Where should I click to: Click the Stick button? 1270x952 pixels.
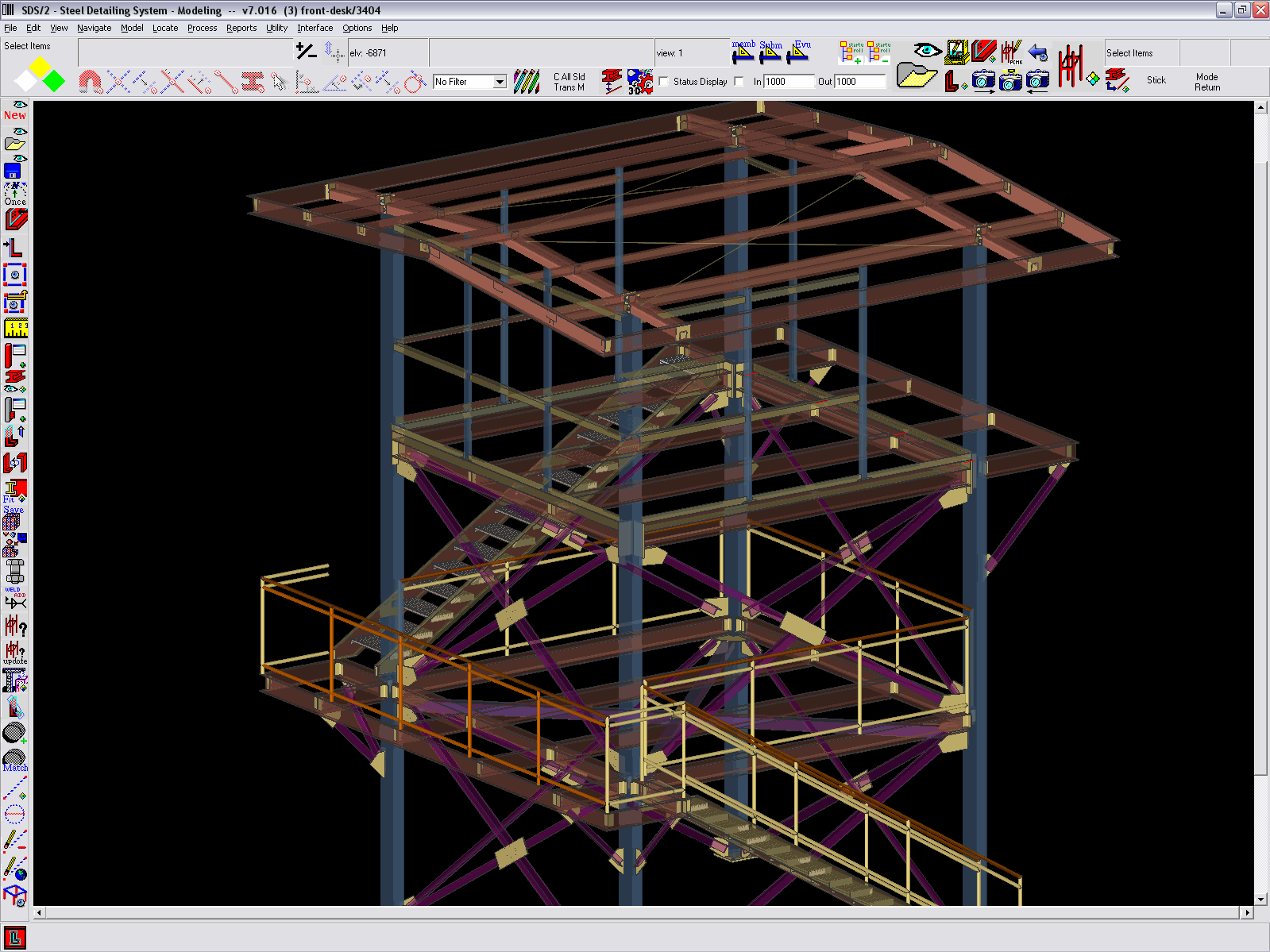click(x=1156, y=80)
